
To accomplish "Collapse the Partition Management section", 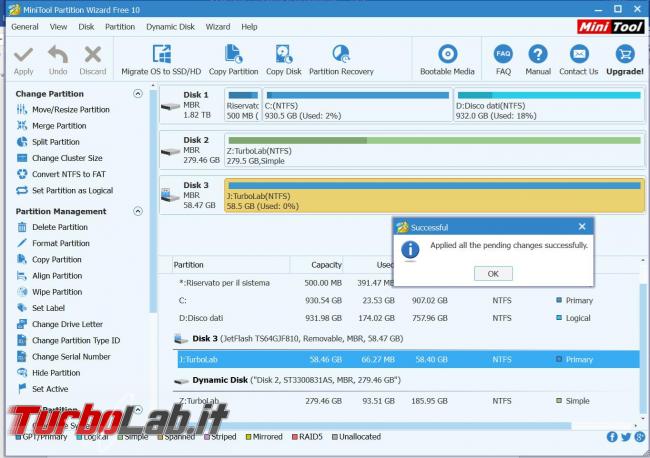I will (138, 211).
